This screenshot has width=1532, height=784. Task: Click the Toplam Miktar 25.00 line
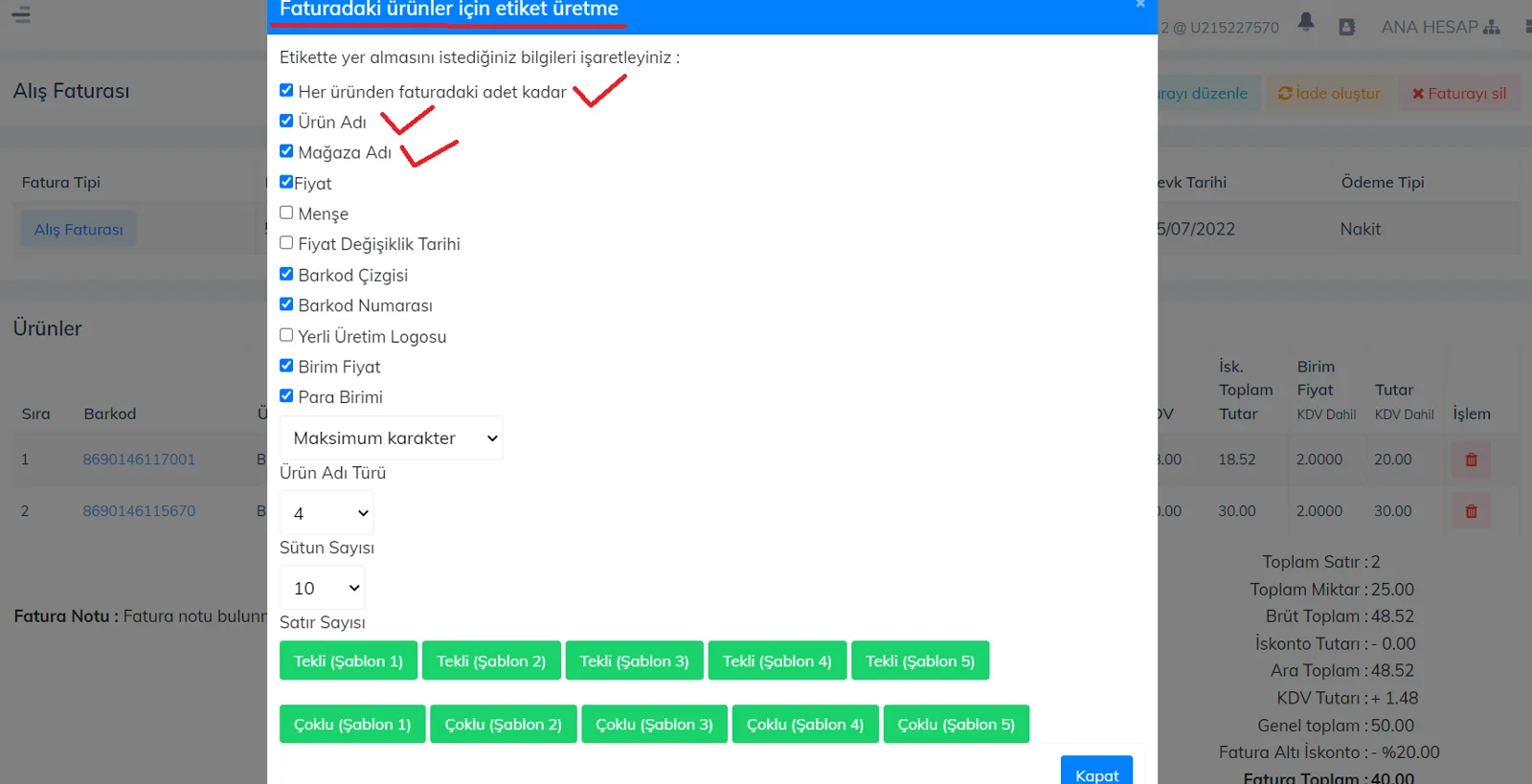1332,590
